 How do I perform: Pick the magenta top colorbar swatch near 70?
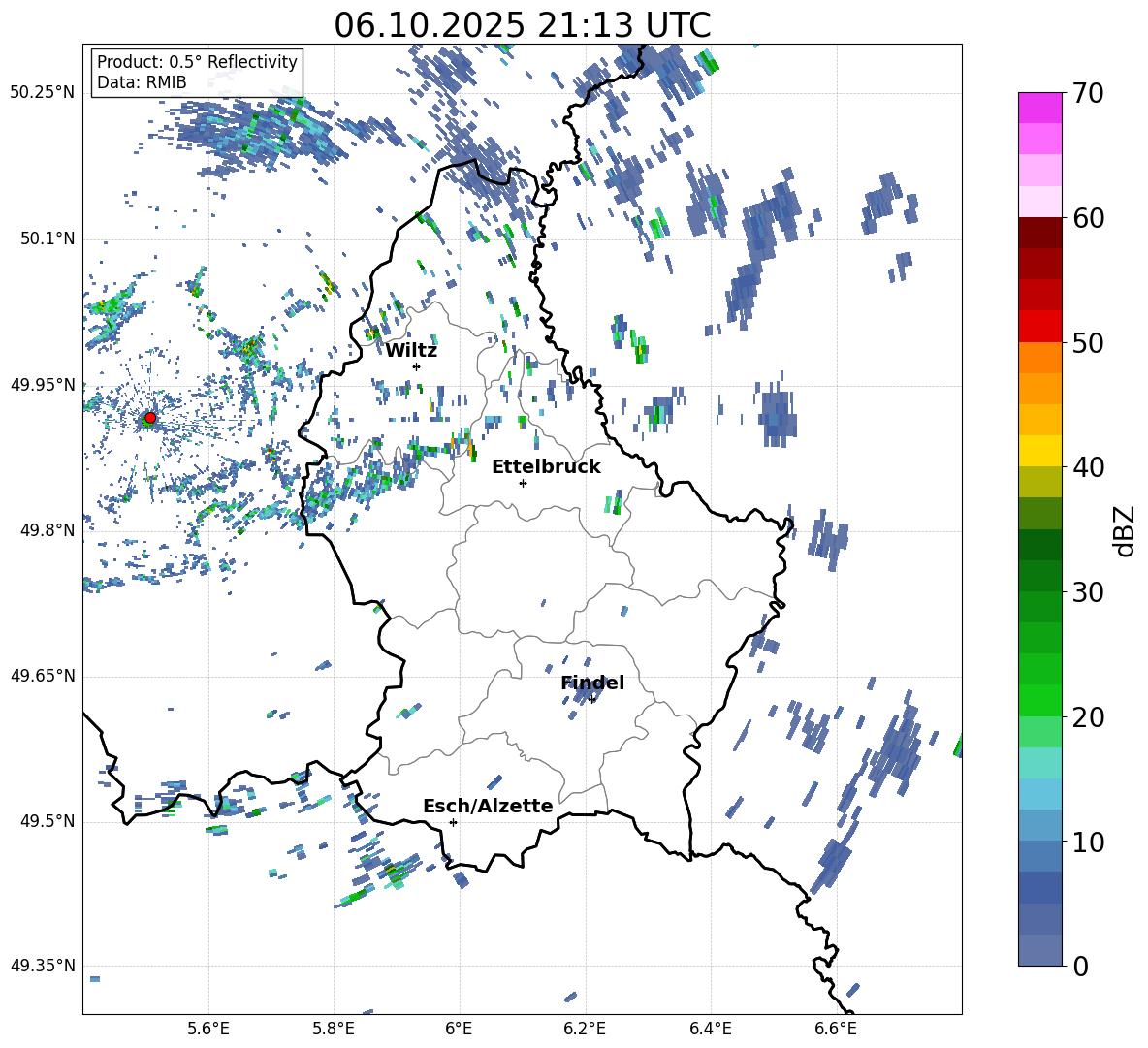coord(1040,108)
